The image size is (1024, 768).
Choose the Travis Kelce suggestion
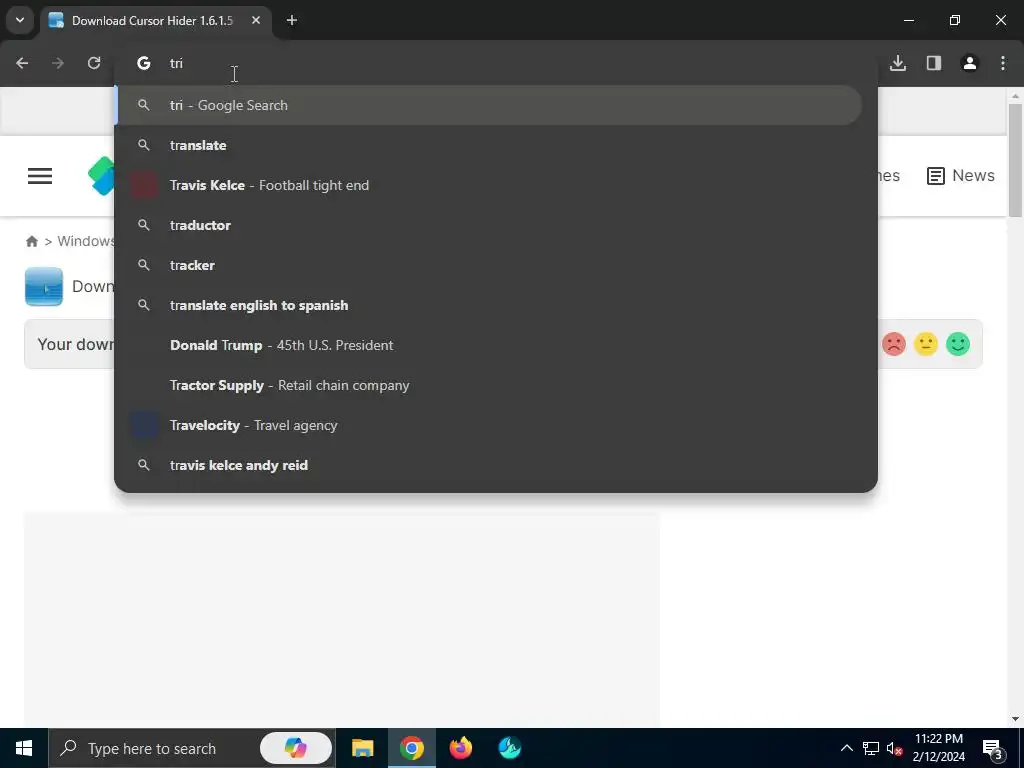488,185
